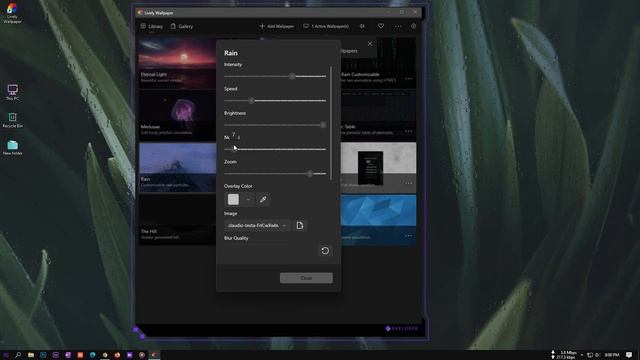The height and width of the screenshot is (360, 640).
Task: Select the Medusae wallpaper thumbnail
Action: [178, 115]
